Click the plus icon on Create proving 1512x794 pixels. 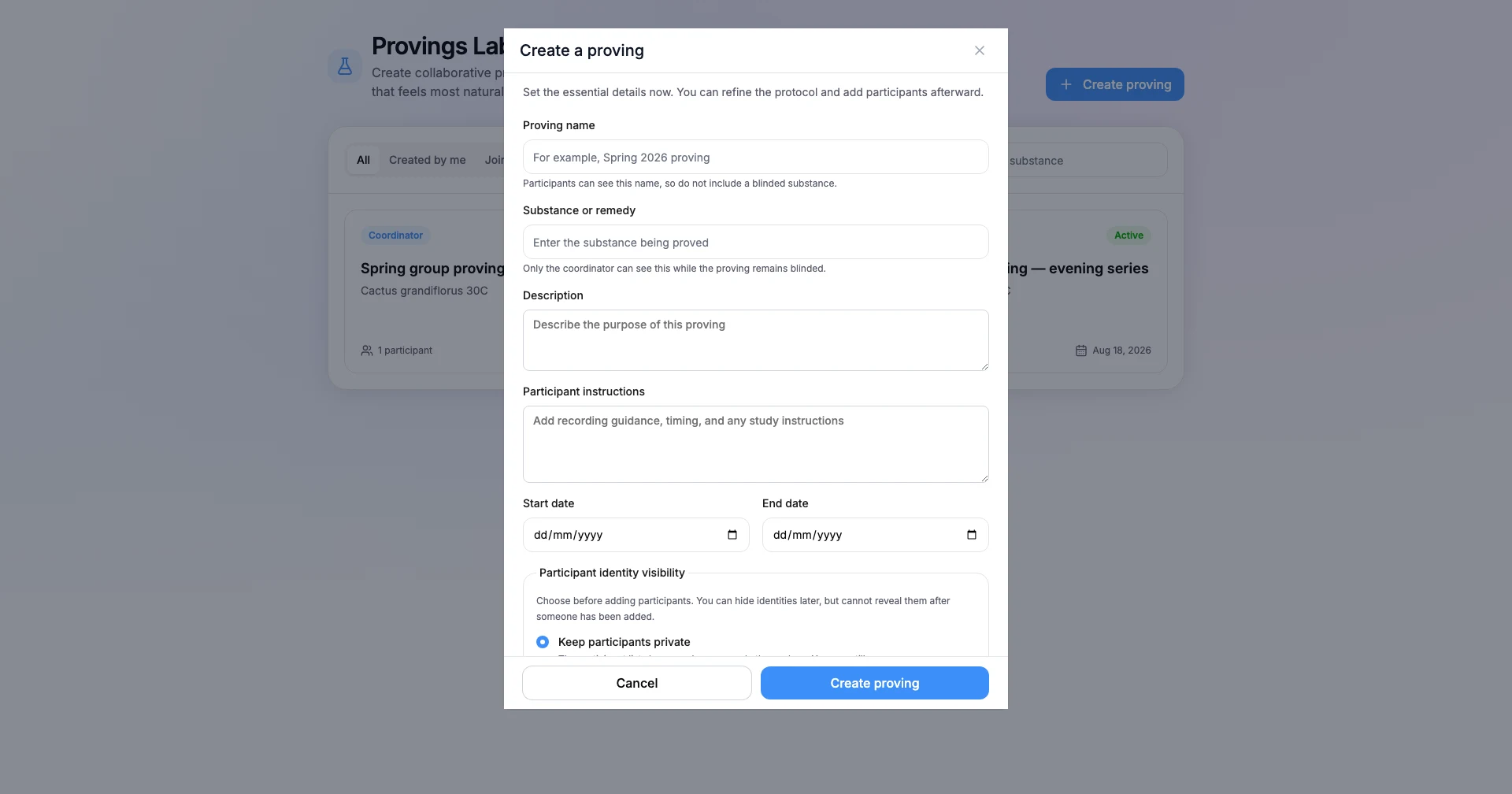(1065, 84)
